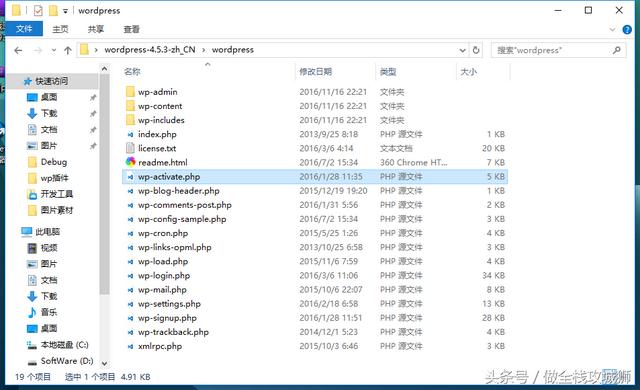This screenshot has height=390, width=640.
Task: Select the readme.html Chrome icon
Action: [x=130, y=162]
